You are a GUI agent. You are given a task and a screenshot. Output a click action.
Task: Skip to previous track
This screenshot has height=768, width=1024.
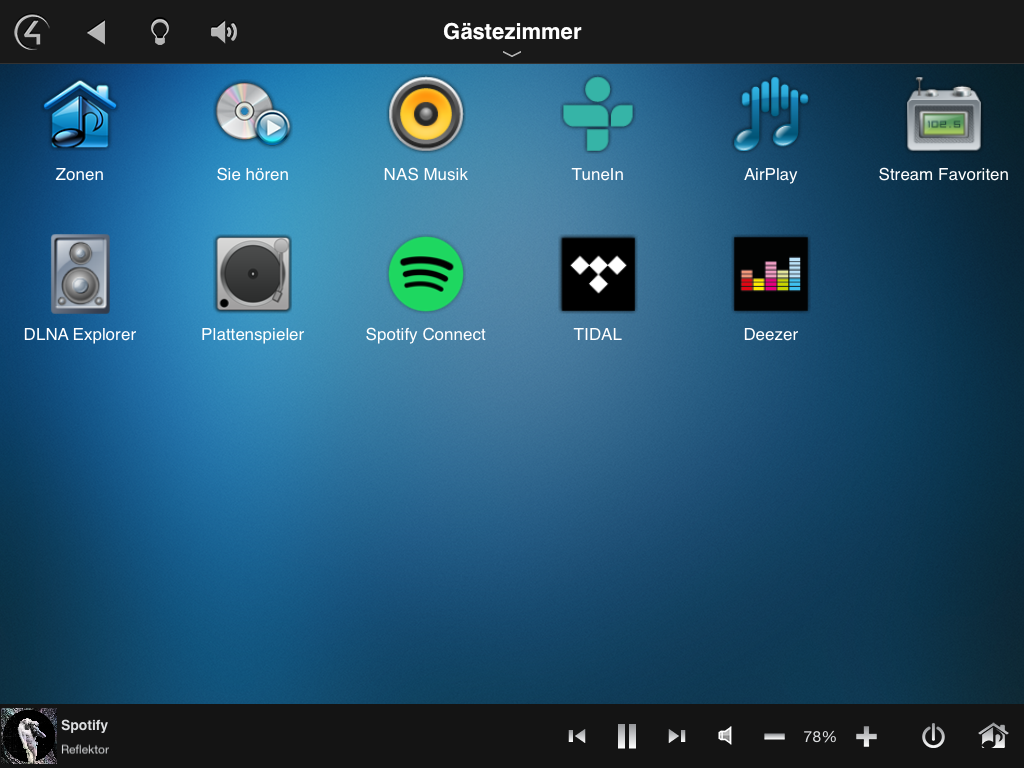(x=577, y=737)
